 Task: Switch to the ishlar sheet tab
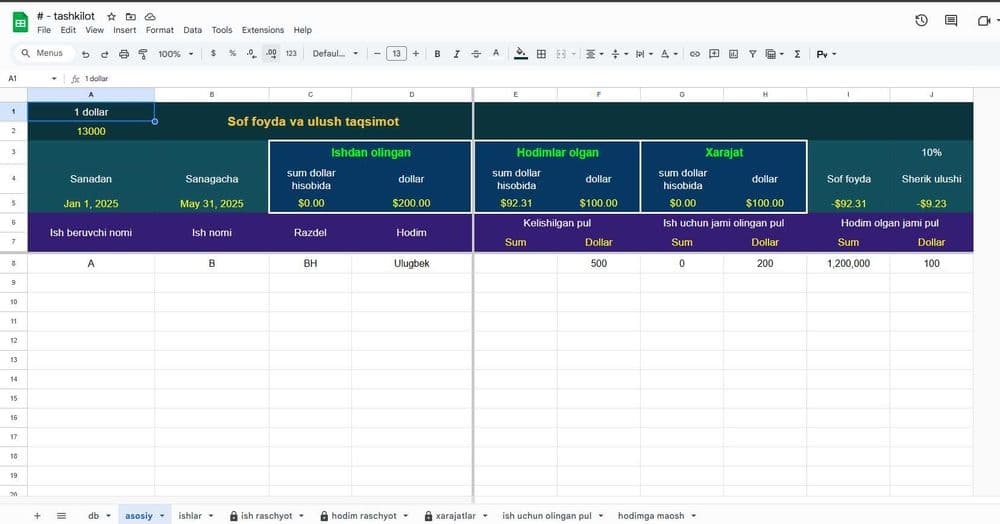click(x=190, y=516)
